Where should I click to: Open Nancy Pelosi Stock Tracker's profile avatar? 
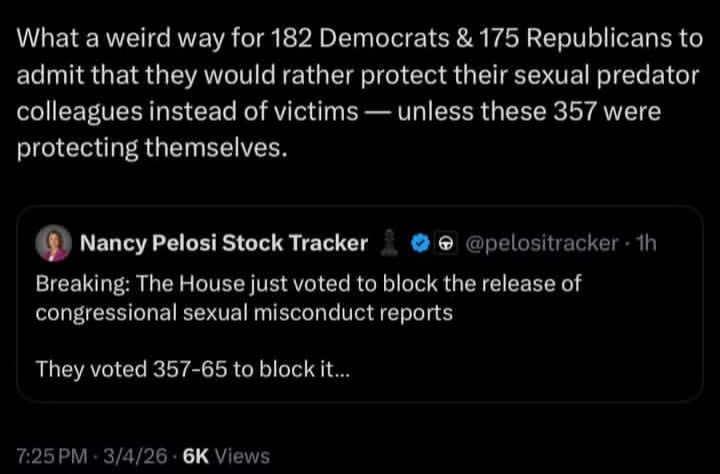tap(53, 244)
